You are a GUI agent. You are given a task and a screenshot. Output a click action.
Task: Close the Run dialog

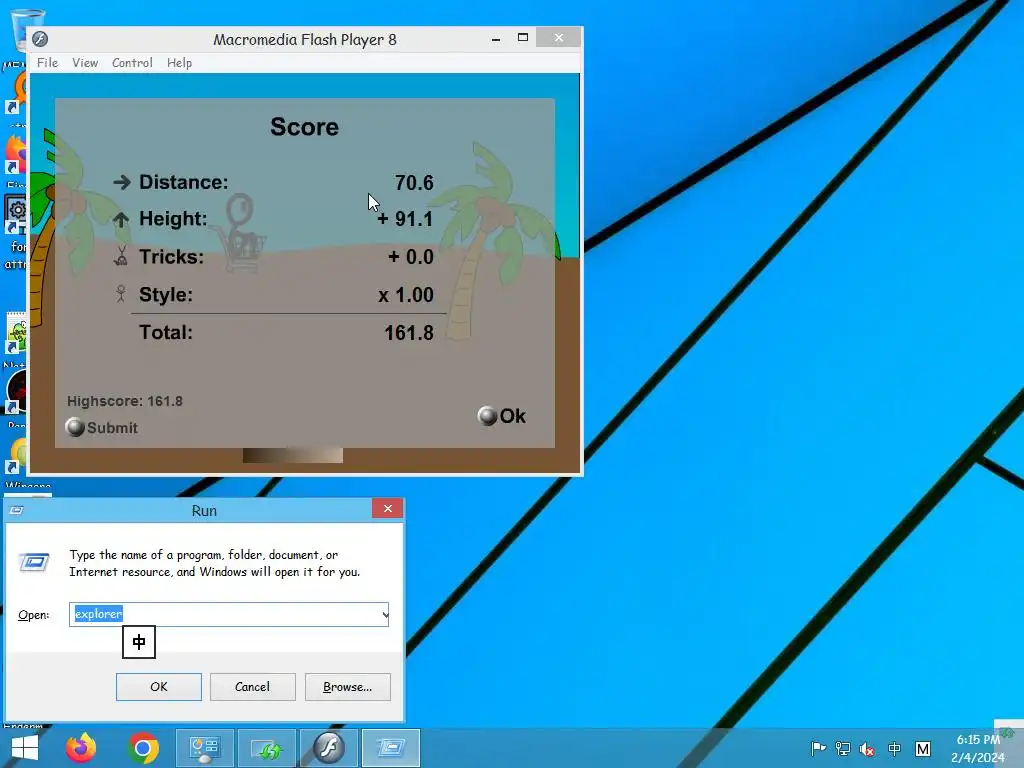click(387, 509)
